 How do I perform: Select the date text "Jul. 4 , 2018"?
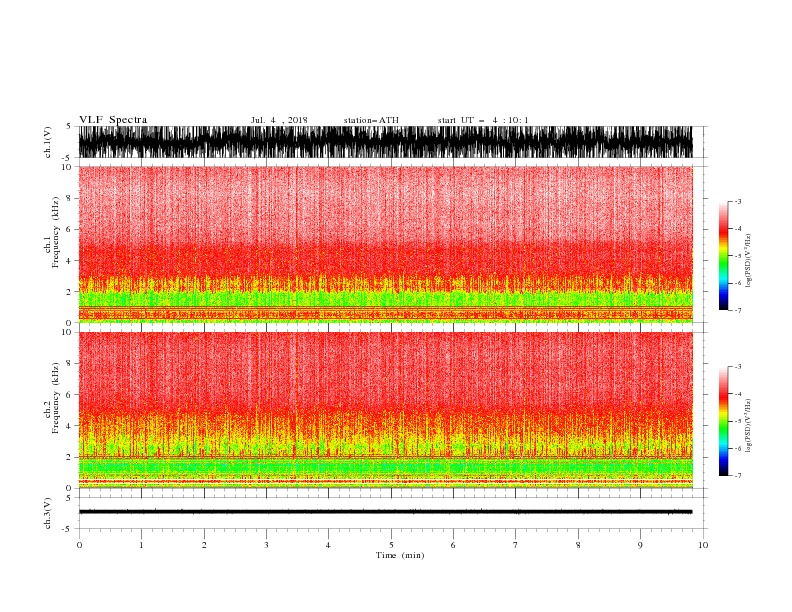[x=279, y=120]
